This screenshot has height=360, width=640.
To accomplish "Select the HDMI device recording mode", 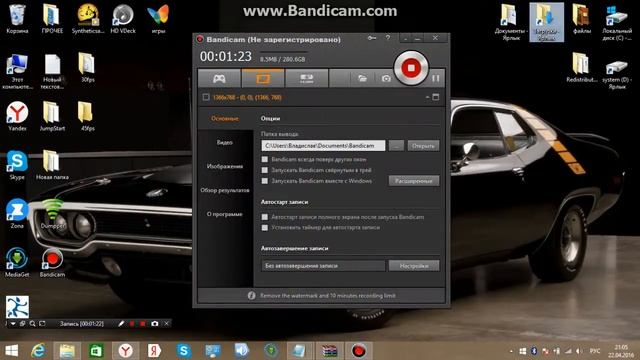I will pyautogui.click(x=307, y=78).
